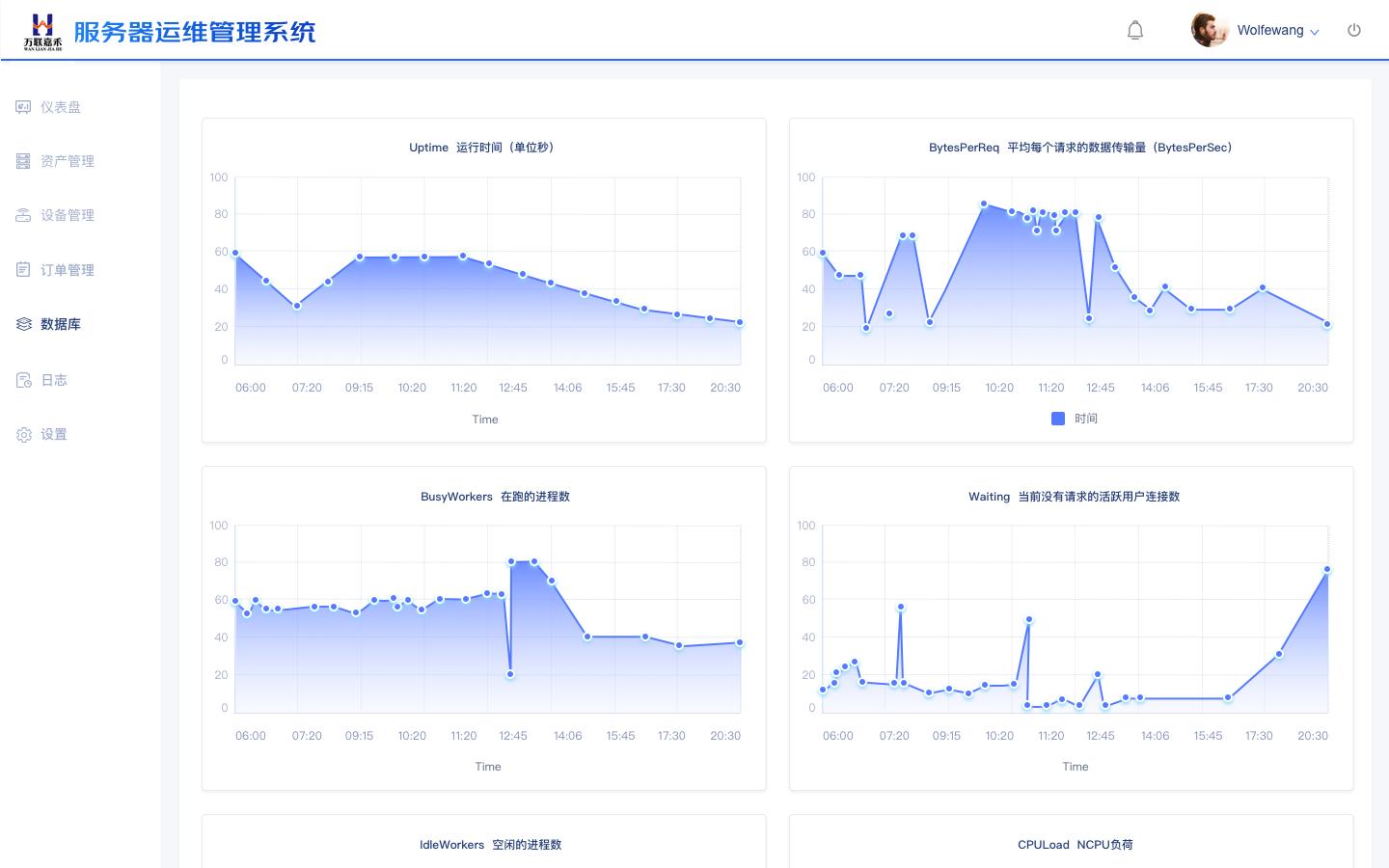
Task: Click the 设置 gear icon
Action: [24, 435]
